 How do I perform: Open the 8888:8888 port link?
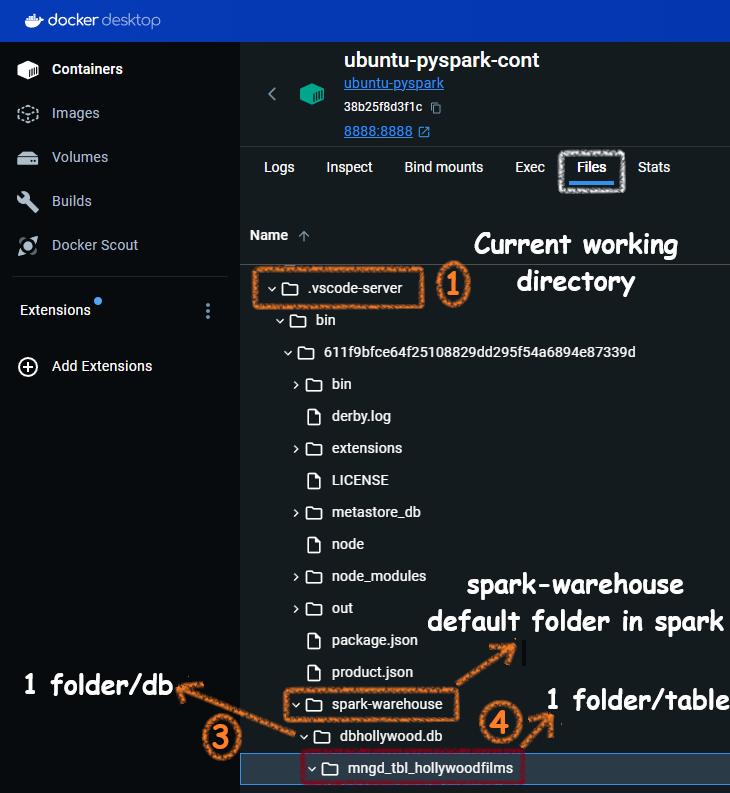tap(378, 131)
